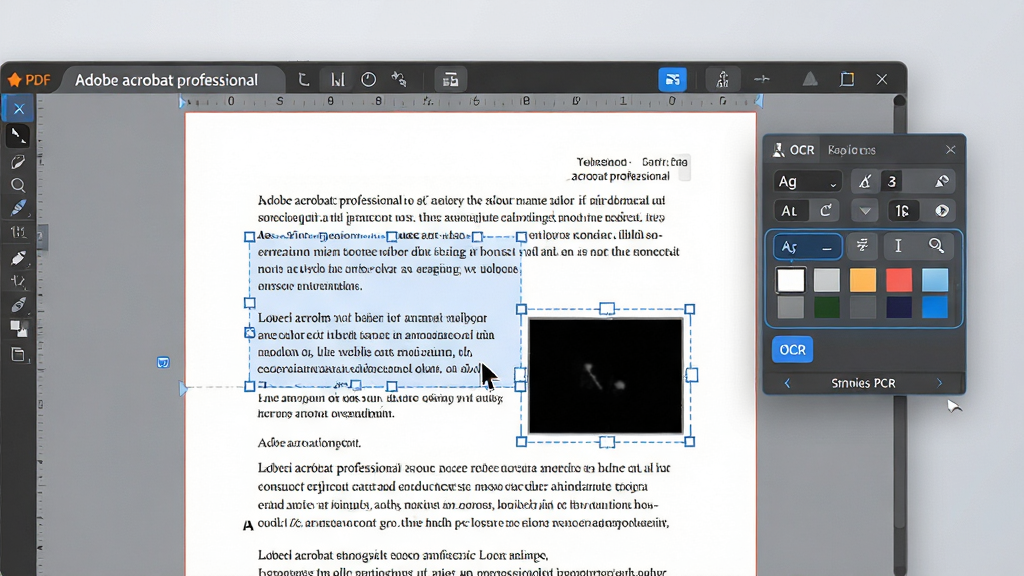Viewport: 1024px width, 576px height.
Task: Close the OCR panel
Action: click(x=950, y=150)
